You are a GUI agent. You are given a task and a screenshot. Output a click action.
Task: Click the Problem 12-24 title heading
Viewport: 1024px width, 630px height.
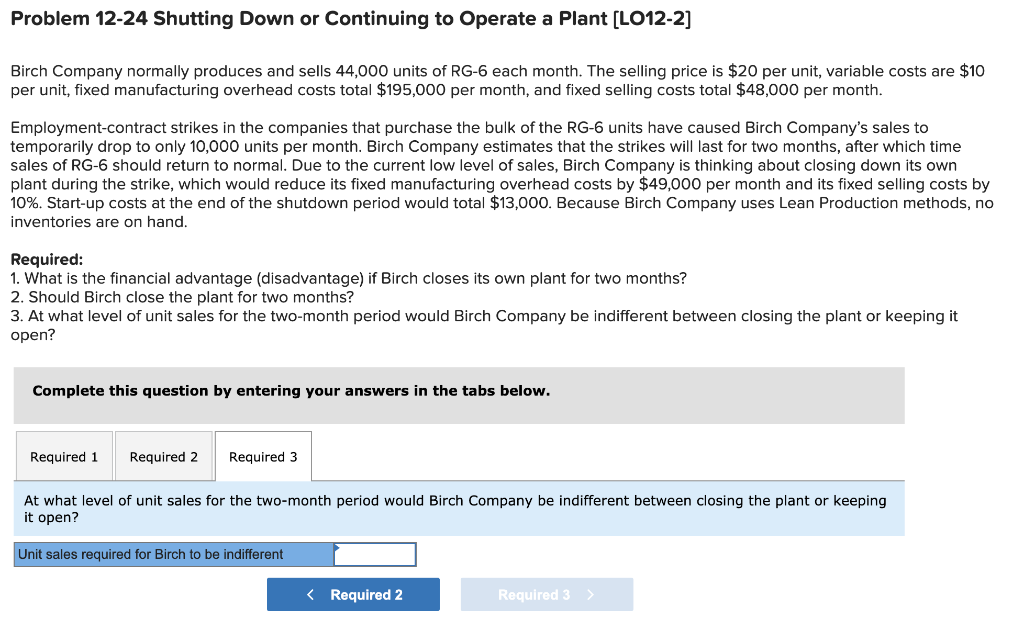tap(351, 18)
